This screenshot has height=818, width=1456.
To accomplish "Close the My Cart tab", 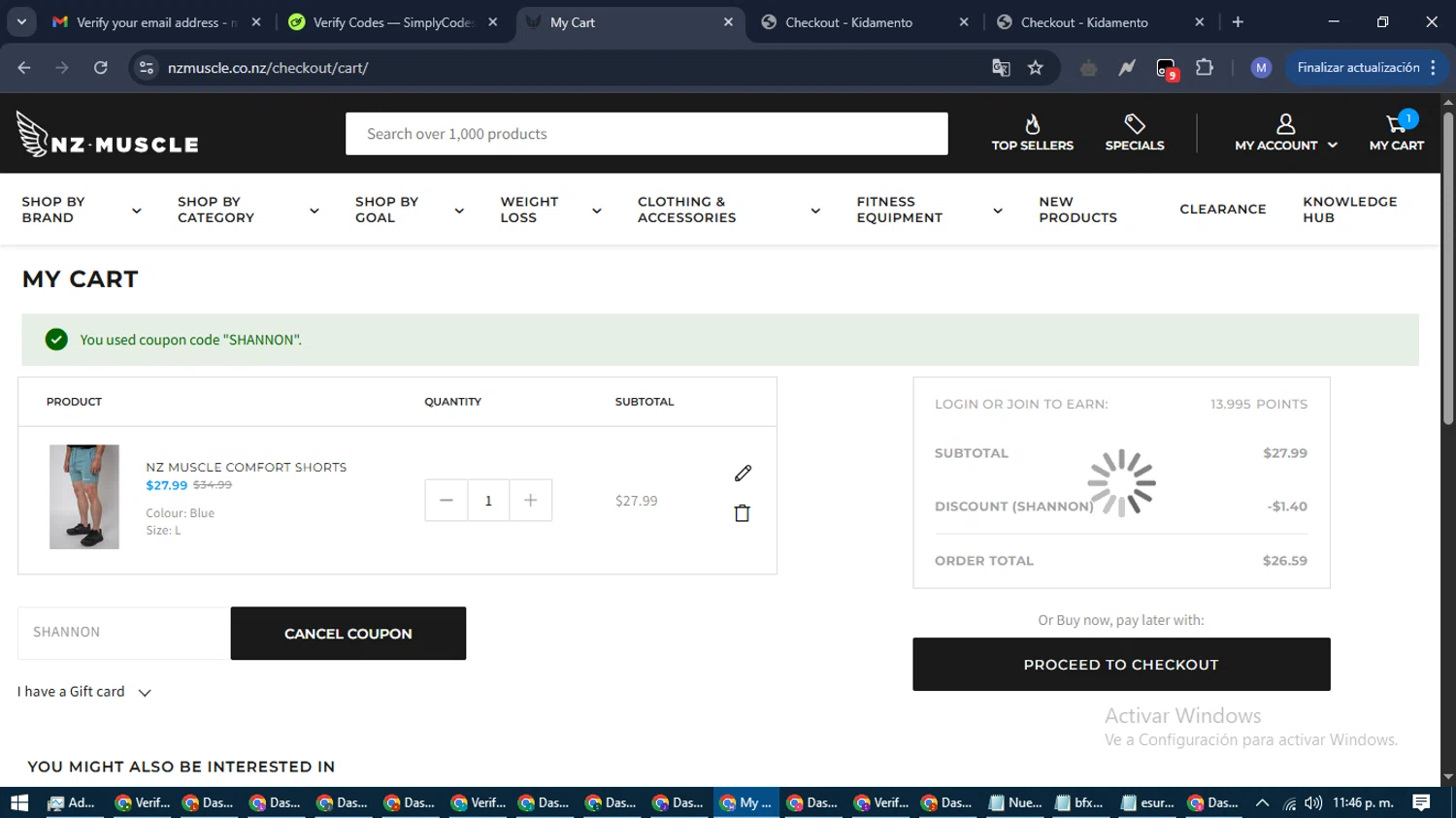I will coord(728,22).
